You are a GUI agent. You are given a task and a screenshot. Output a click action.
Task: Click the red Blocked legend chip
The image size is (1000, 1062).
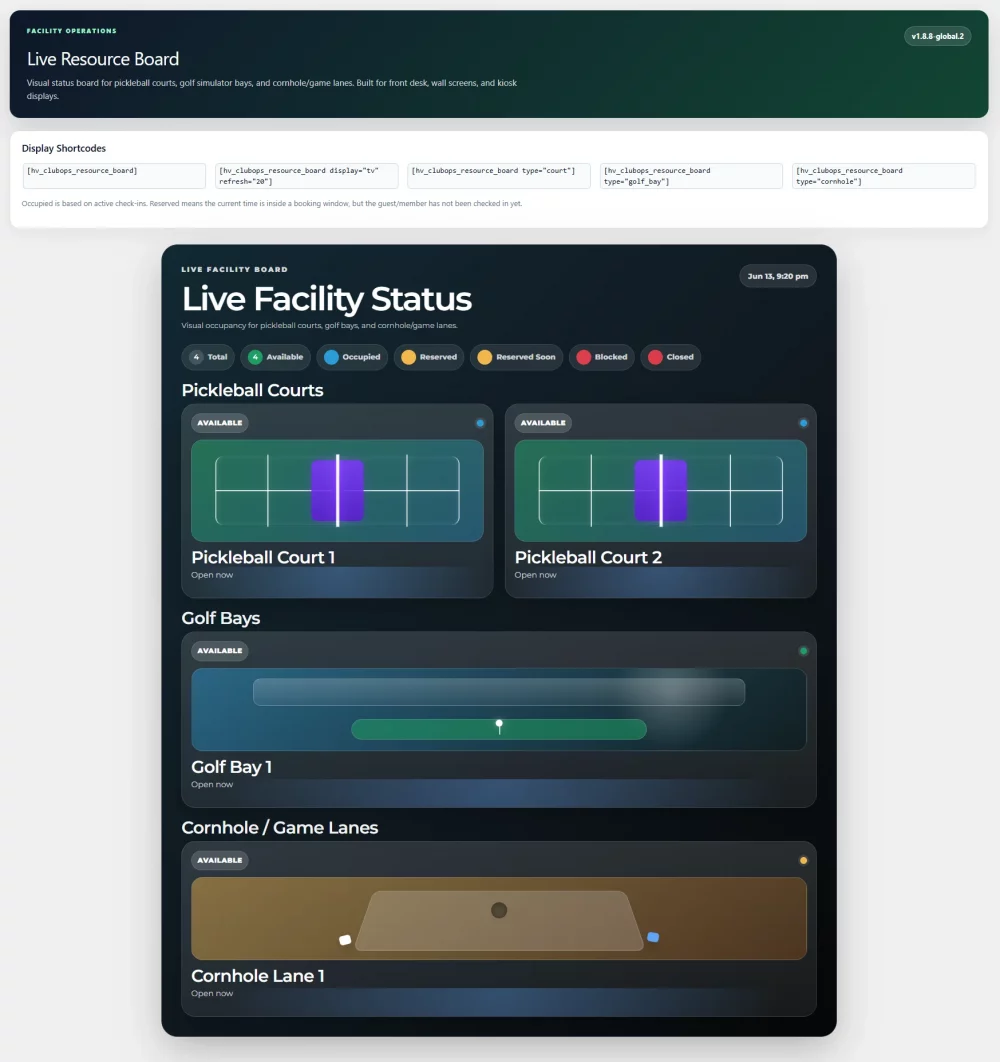coord(602,357)
